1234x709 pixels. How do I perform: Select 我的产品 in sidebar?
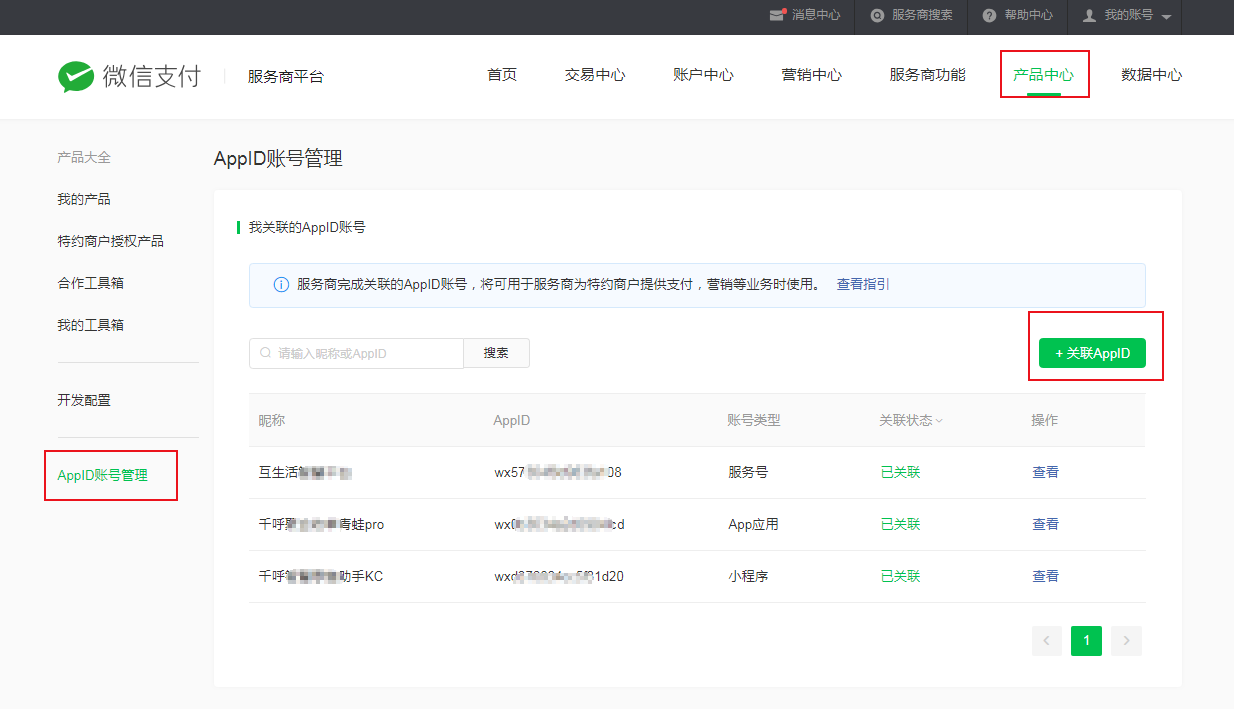pos(84,199)
